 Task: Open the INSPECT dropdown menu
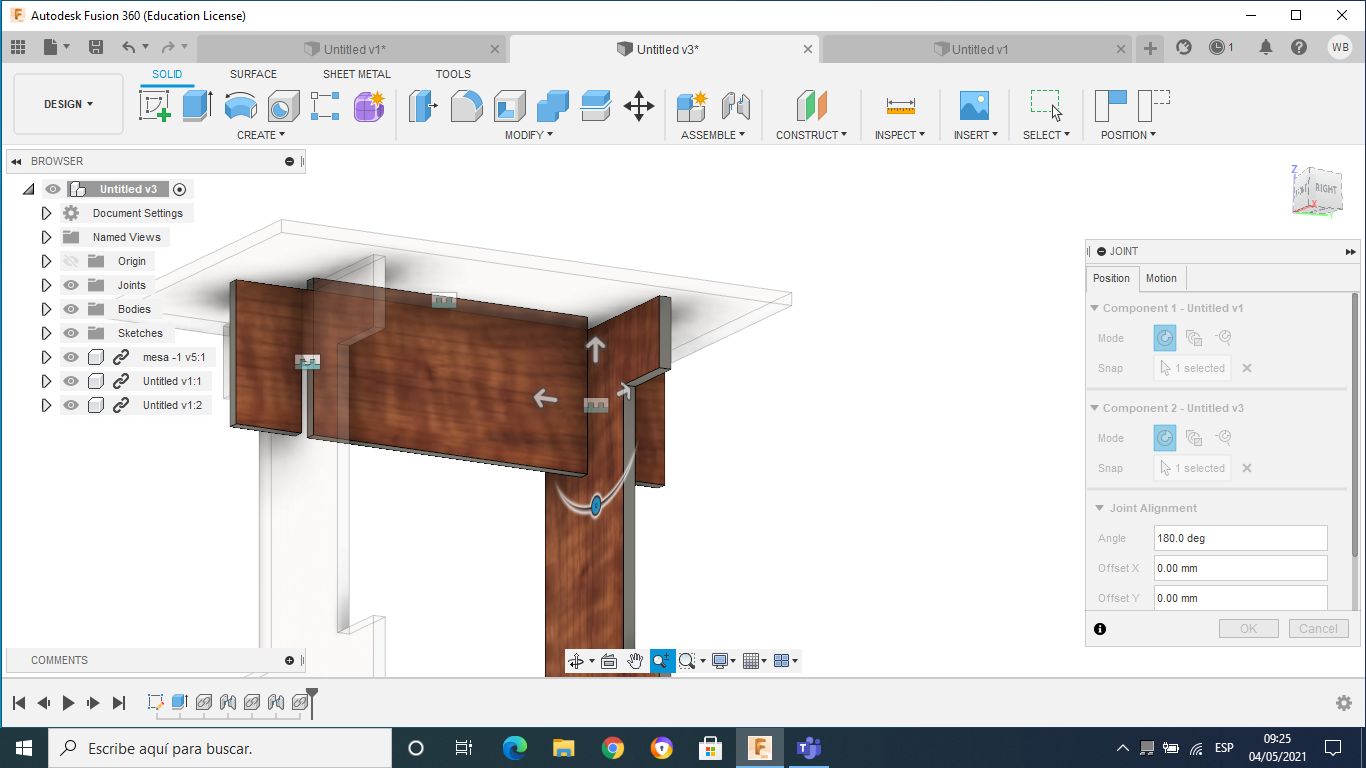click(x=900, y=135)
